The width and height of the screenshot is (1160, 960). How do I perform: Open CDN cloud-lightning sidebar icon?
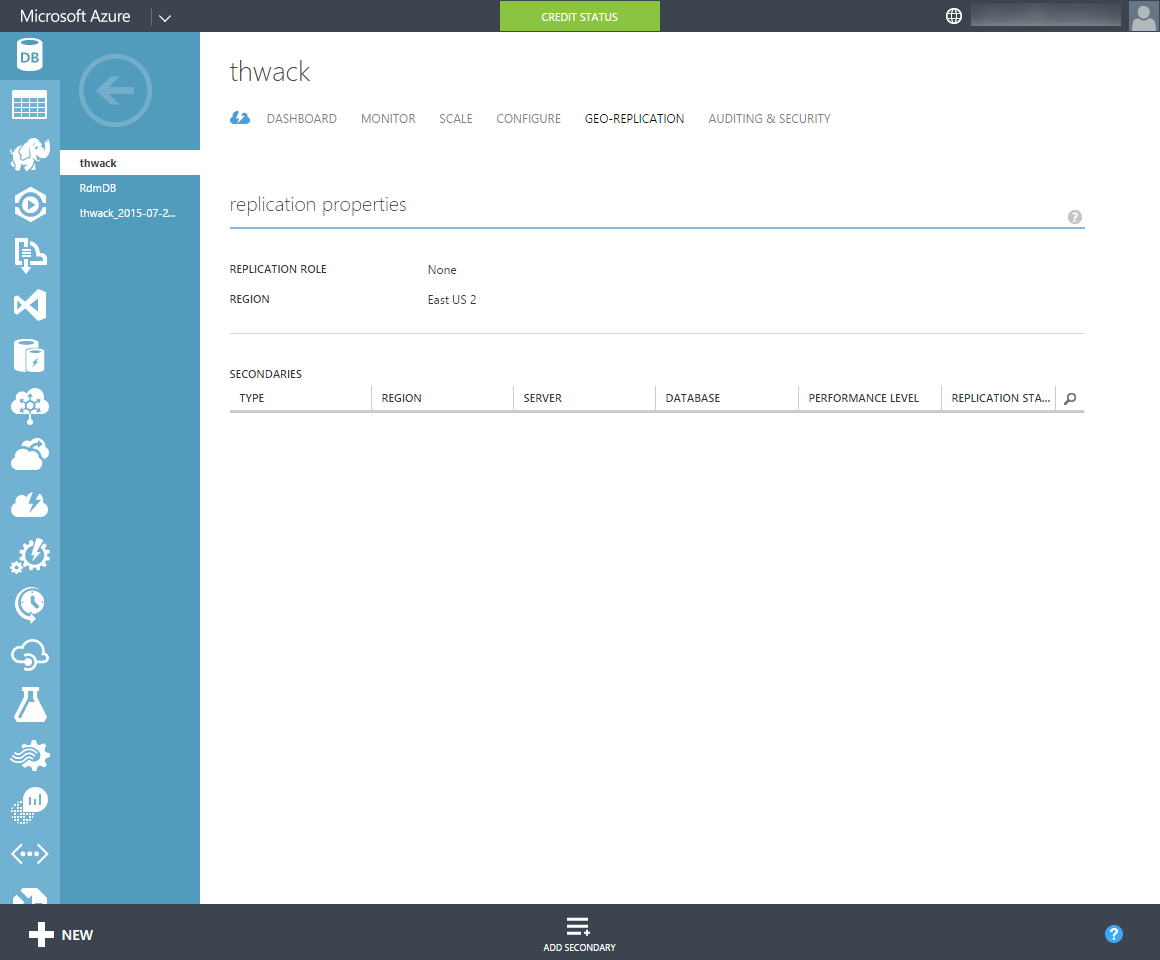[30, 505]
